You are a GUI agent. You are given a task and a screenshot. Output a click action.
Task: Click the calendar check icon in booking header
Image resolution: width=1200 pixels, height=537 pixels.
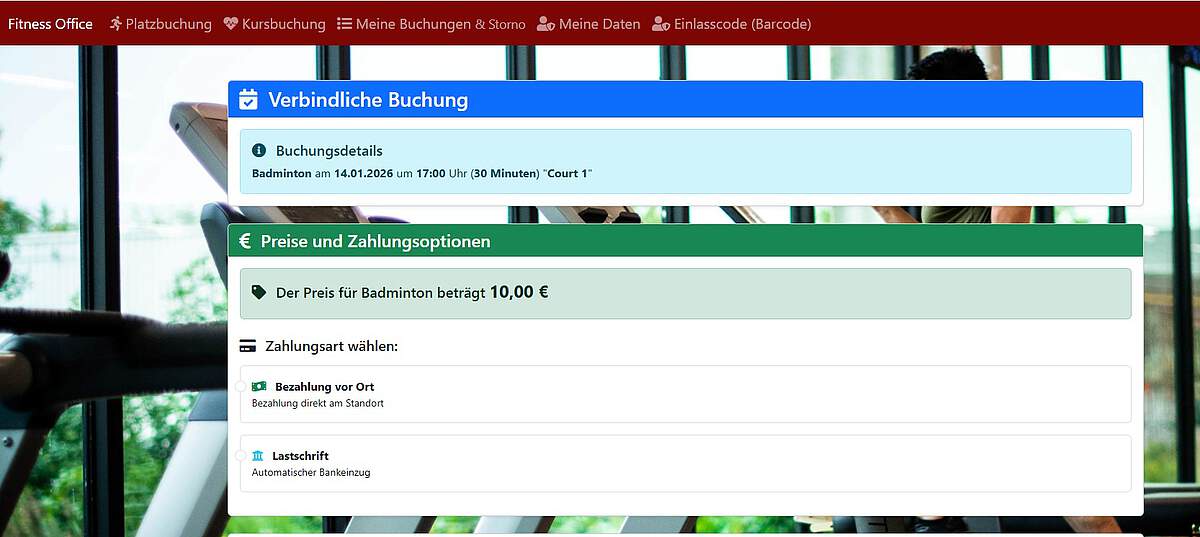(x=249, y=99)
